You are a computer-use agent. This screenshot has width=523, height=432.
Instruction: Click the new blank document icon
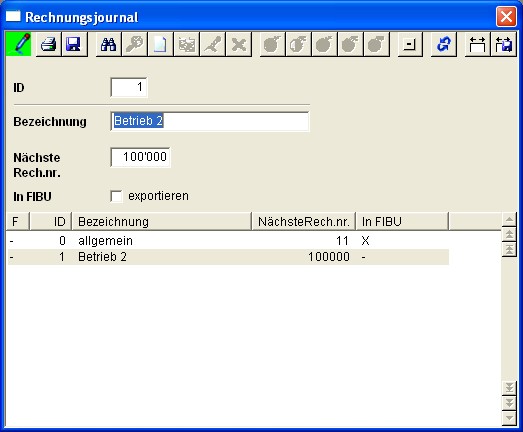click(160, 44)
